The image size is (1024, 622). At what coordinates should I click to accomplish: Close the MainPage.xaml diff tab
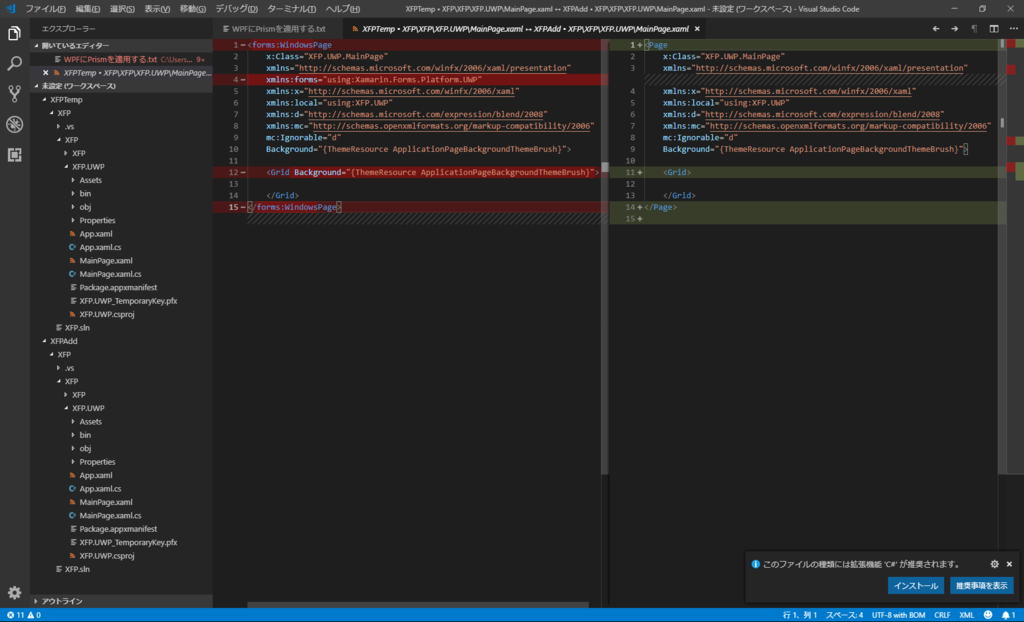(x=697, y=29)
